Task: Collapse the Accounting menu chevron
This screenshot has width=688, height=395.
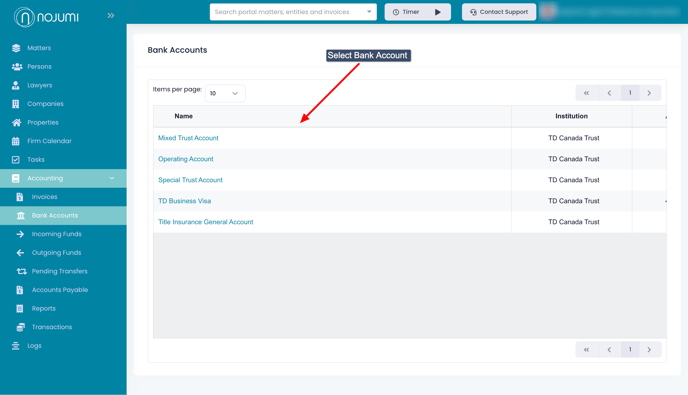Action: pos(112,178)
